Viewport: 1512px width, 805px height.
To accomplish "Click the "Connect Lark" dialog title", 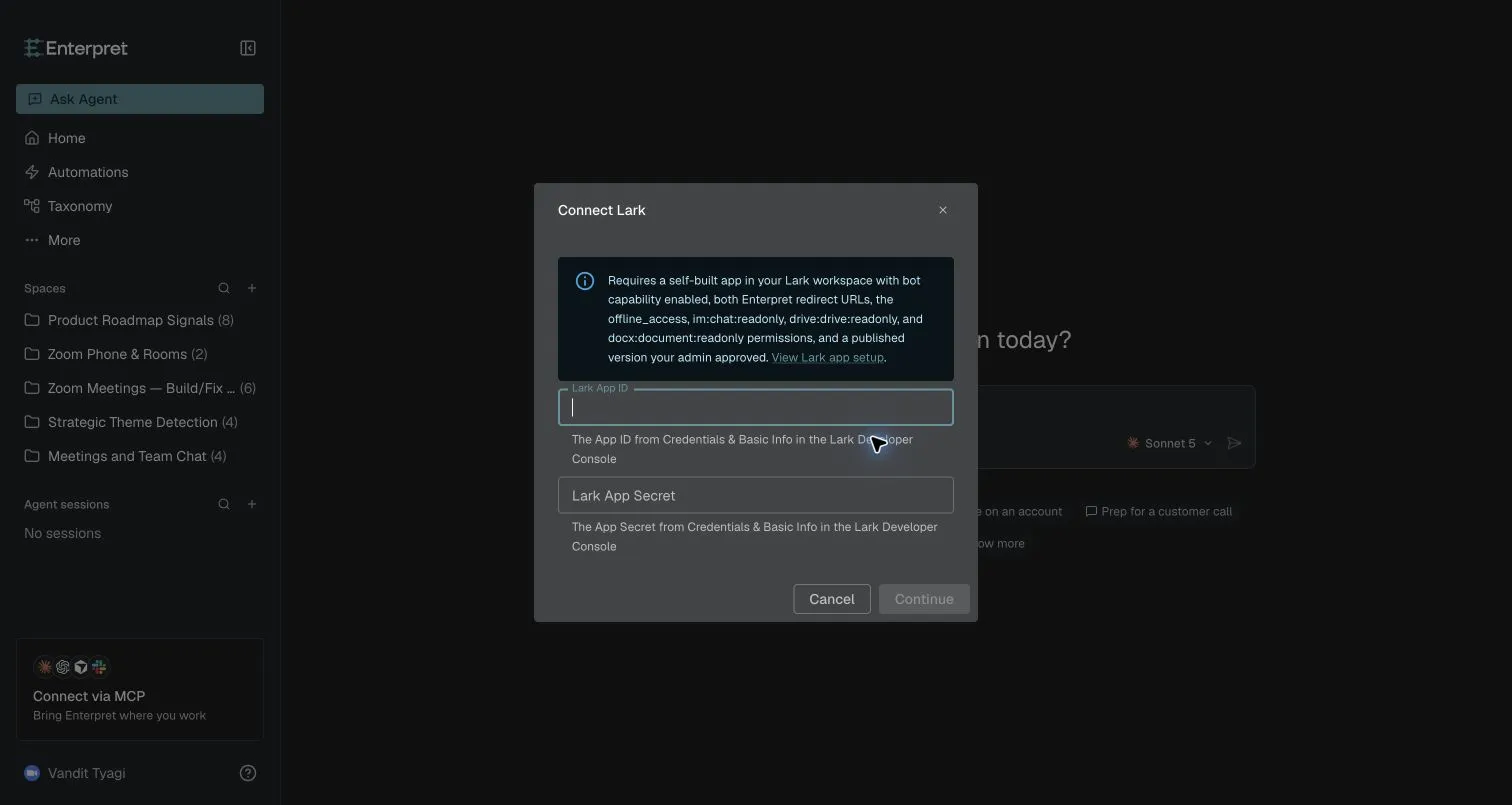I will pyautogui.click(x=602, y=210).
